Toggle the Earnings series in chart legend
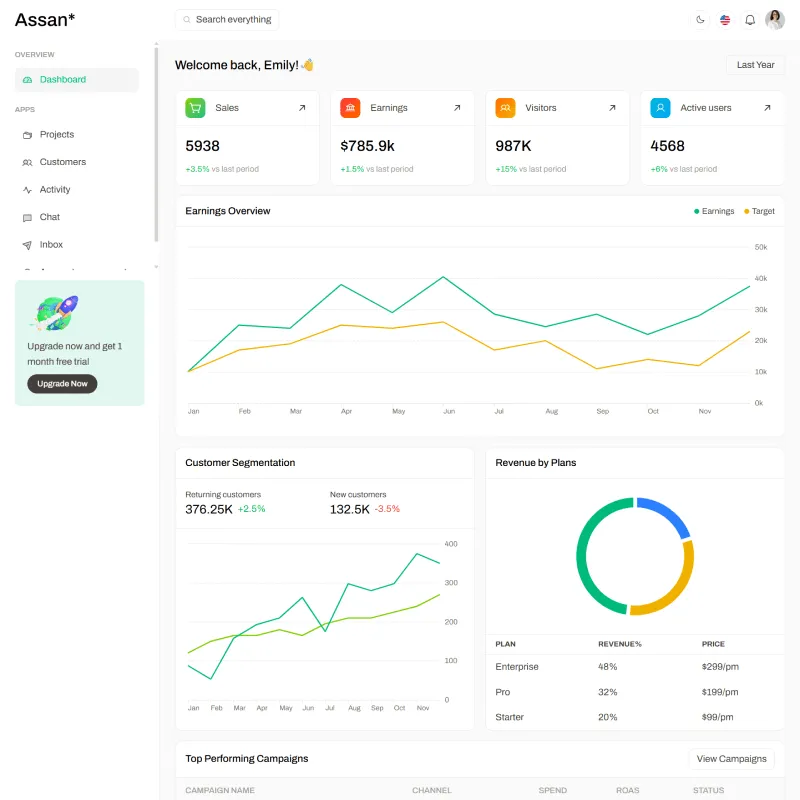Image resolution: width=800 pixels, height=800 pixels. click(714, 211)
